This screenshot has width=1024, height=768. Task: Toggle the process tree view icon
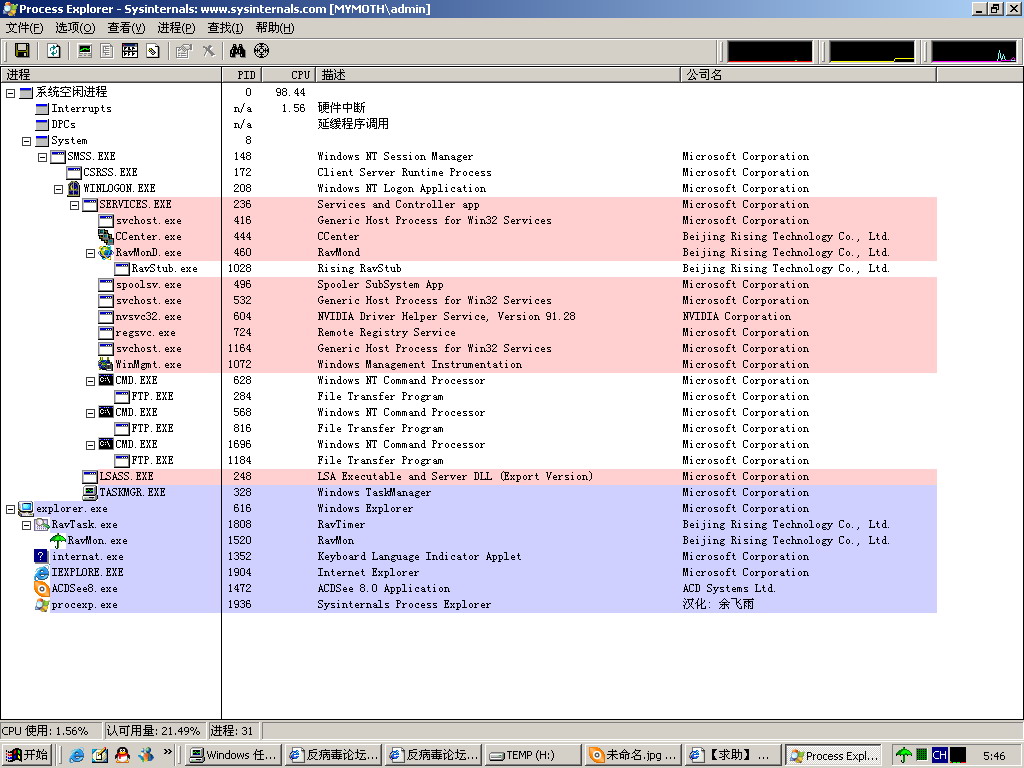coord(107,51)
